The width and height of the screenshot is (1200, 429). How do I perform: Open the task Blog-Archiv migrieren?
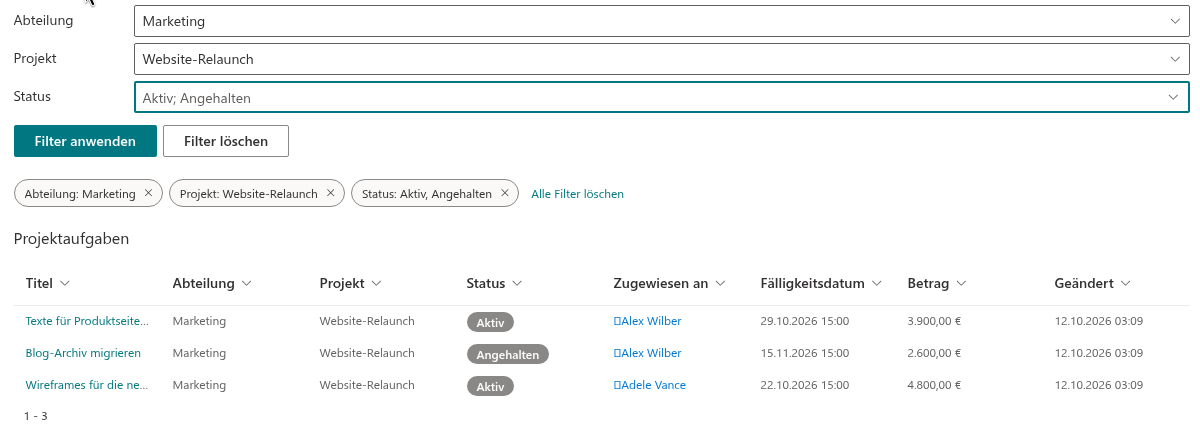click(83, 353)
